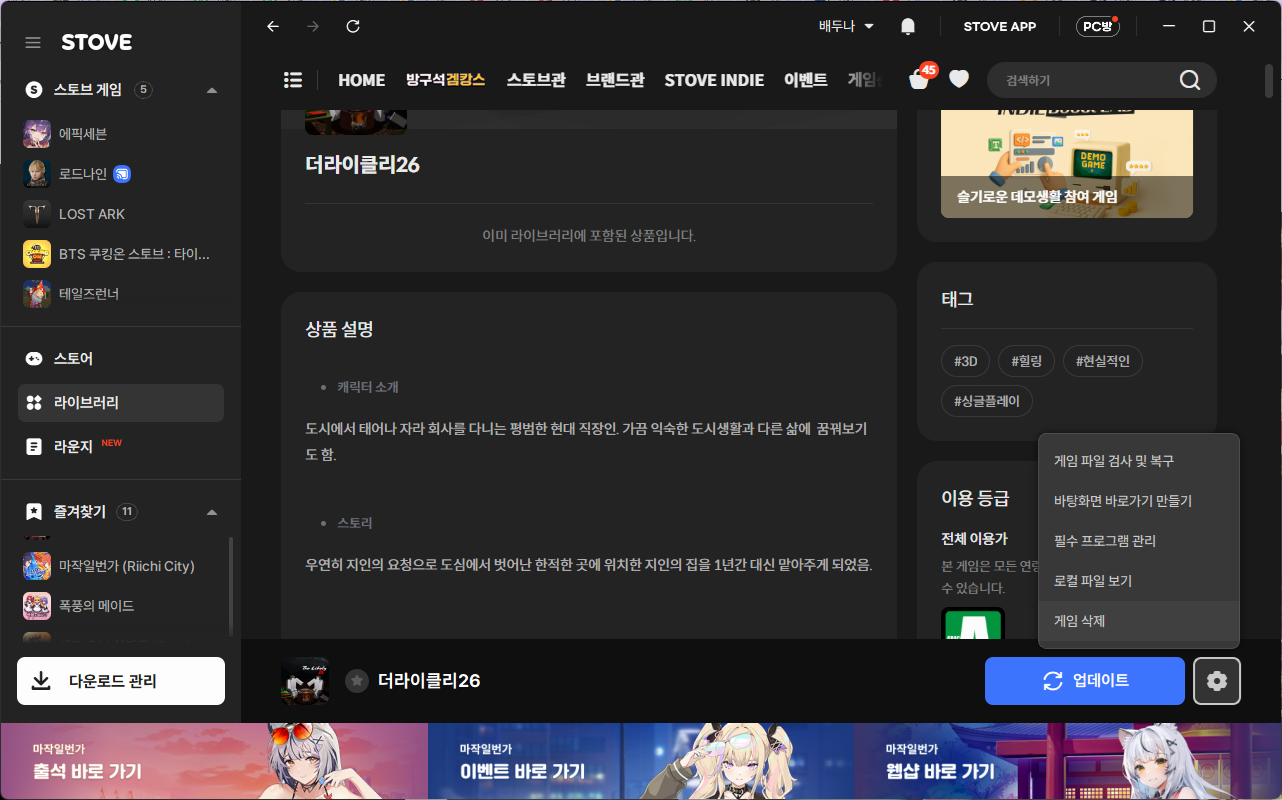The height and width of the screenshot is (800, 1282).
Task: Collapse the 스토브 게임 section
Action: point(211,90)
